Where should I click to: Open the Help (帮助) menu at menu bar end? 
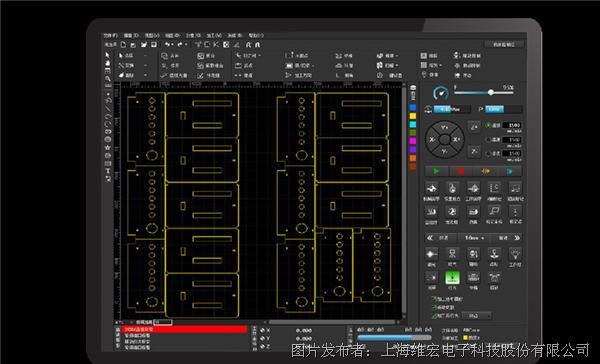tap(256, 35)
